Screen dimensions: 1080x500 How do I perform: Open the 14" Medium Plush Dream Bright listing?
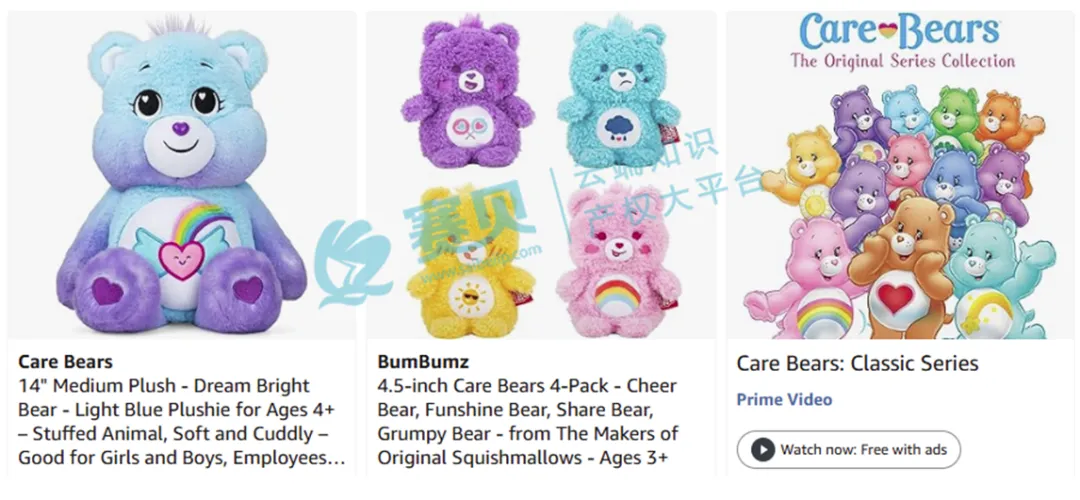(182, 421)
